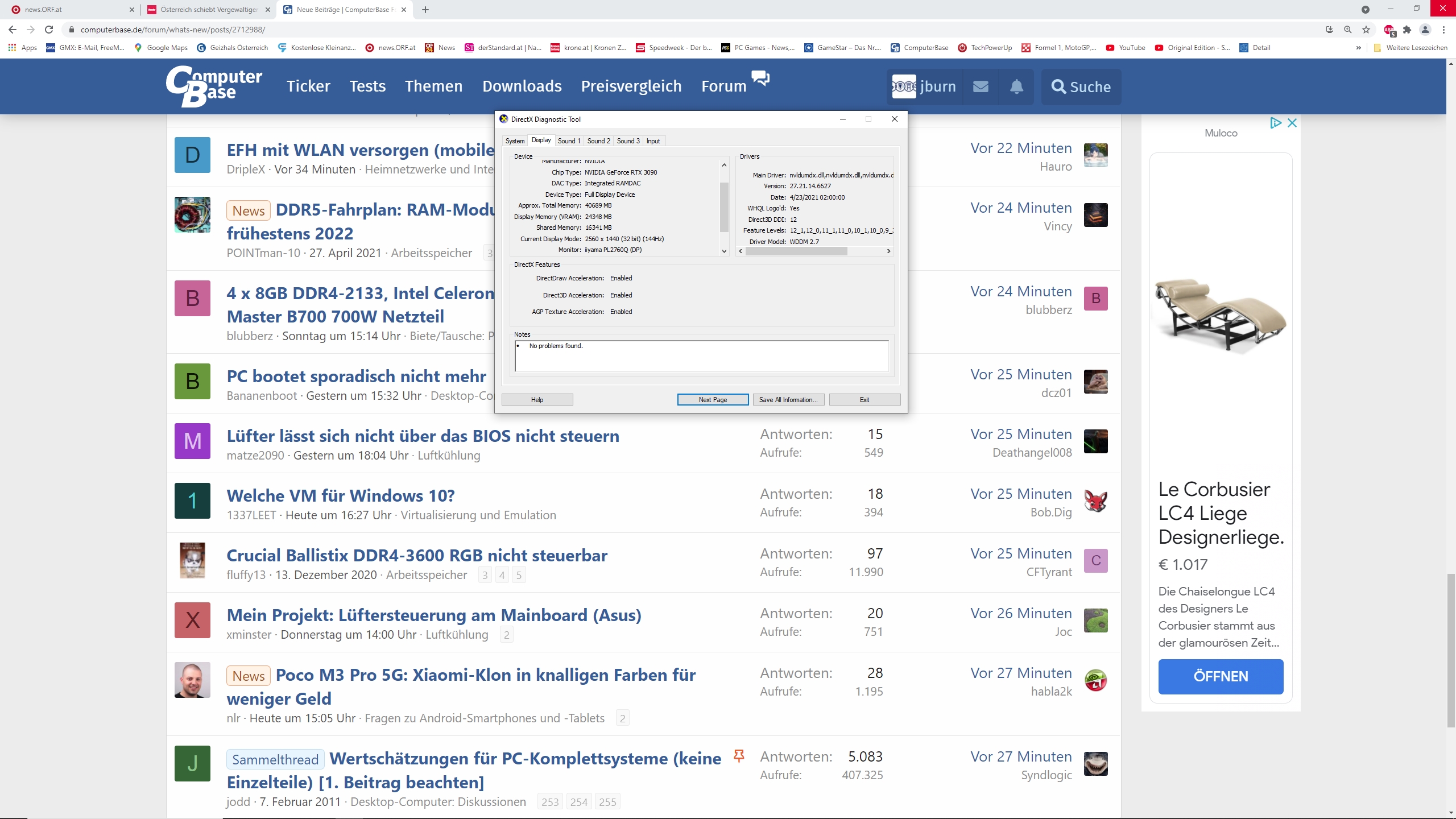Screen dimensions: 1456x819
Task: Click the Le Corbusier lounge chair image
Action: pyautogui.click(x=1221, y=316)
